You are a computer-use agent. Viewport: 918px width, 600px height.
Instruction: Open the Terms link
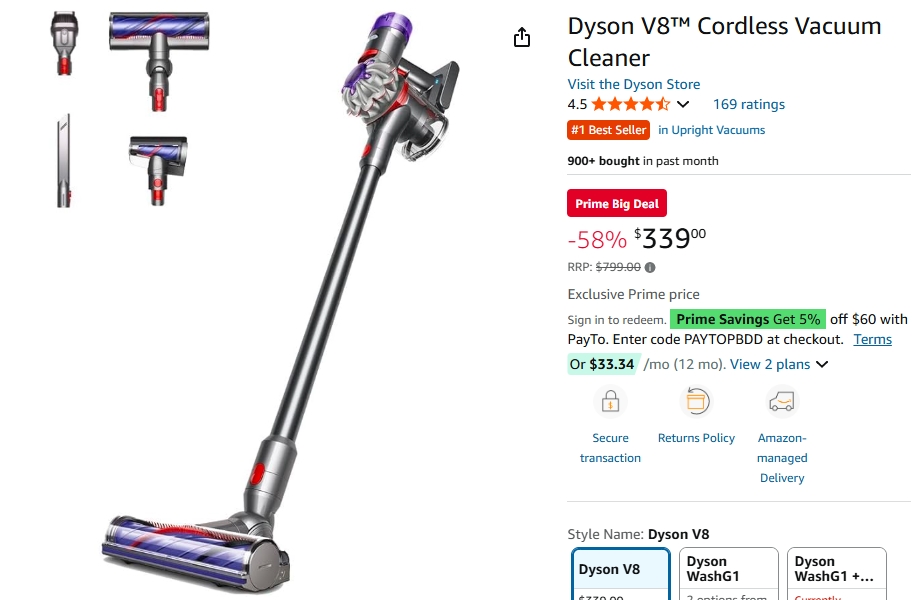872,340
